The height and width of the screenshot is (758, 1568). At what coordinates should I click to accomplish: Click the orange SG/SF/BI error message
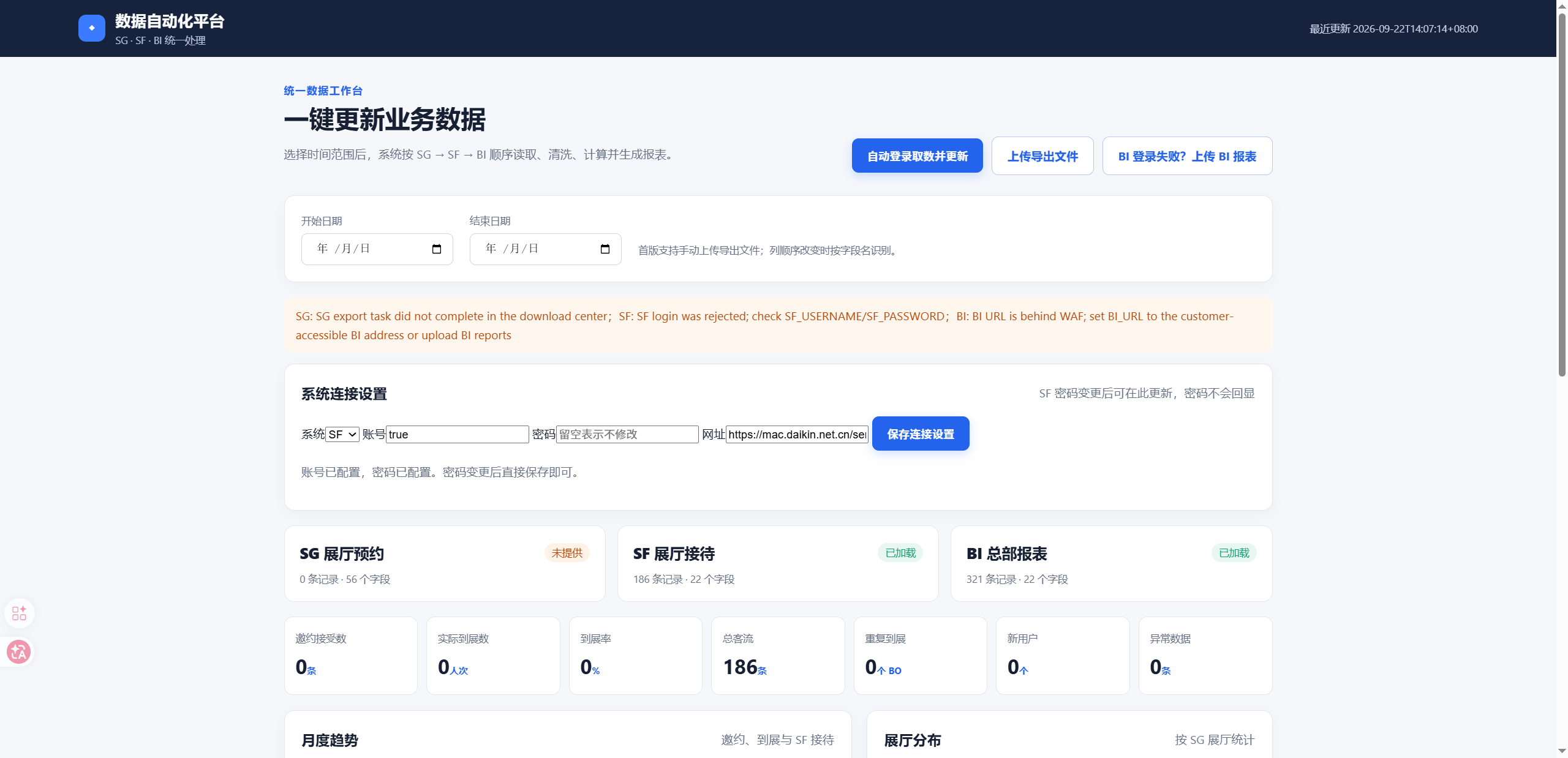click(778, 326)
